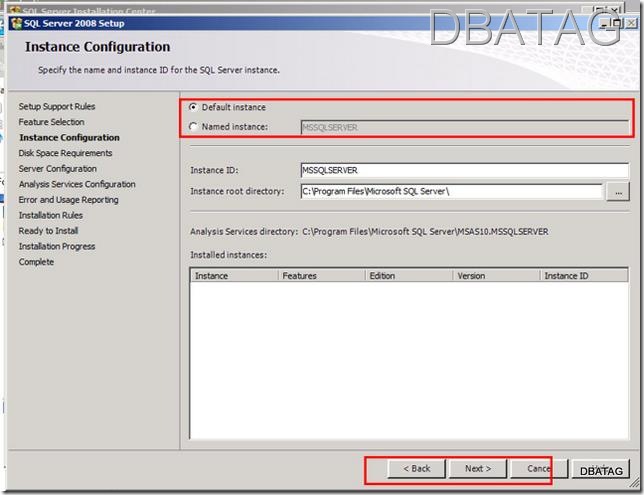Viewport: 644px width, 495px height.
Task: Proceed with the Next > button
Action: 478,469
